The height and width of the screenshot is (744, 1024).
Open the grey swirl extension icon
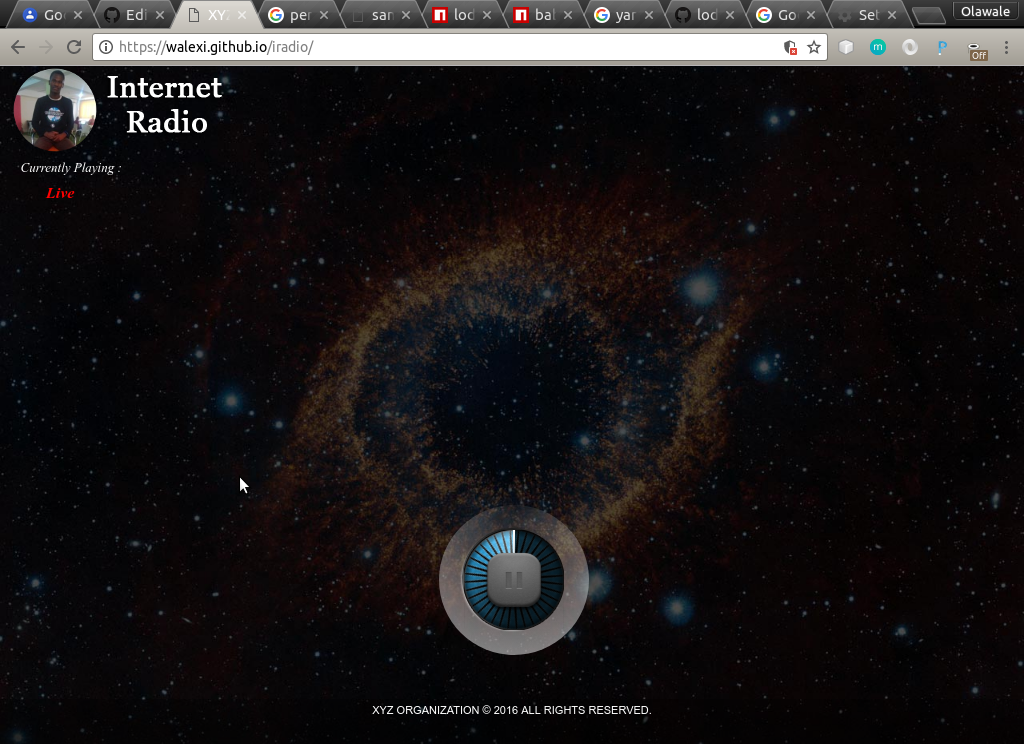coord(910,47)
